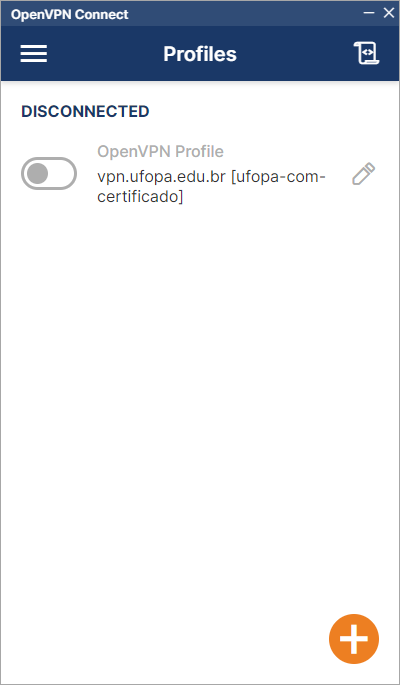The width and height of the screenshot is (400, 685).
Task: Open the import profile scroll icon
Action: click(x=366, y=53)
